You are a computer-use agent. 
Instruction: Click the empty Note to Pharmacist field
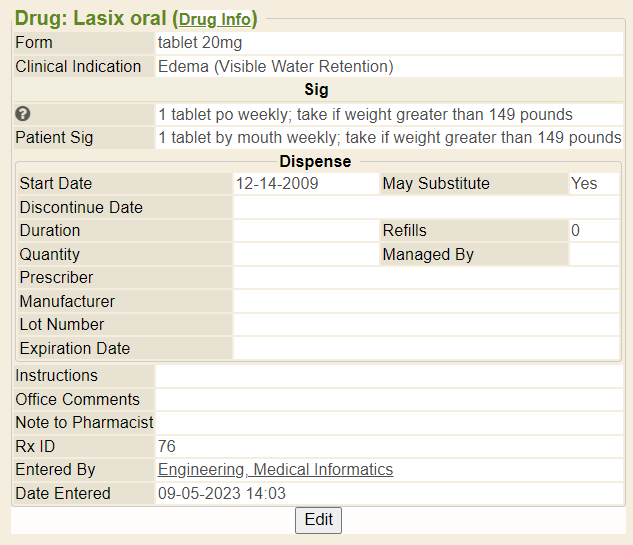(x=389, y=423)
